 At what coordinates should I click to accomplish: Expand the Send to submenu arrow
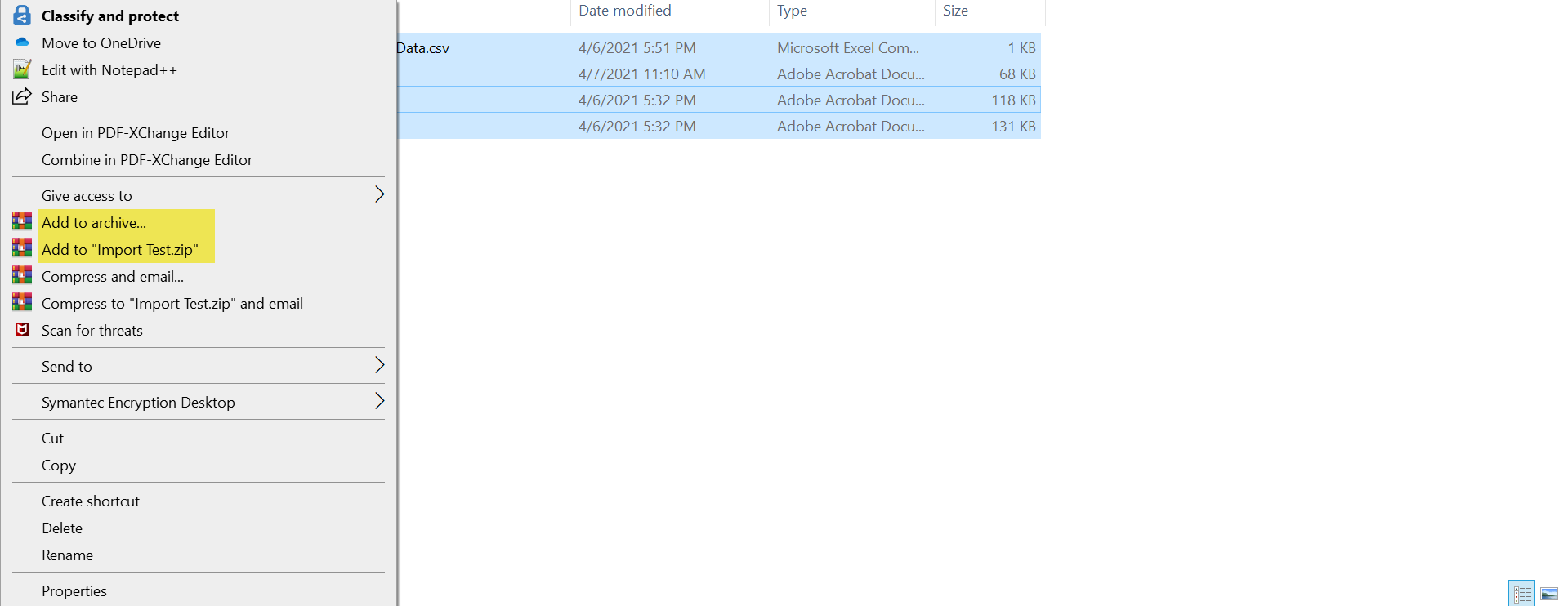(379, 365)
